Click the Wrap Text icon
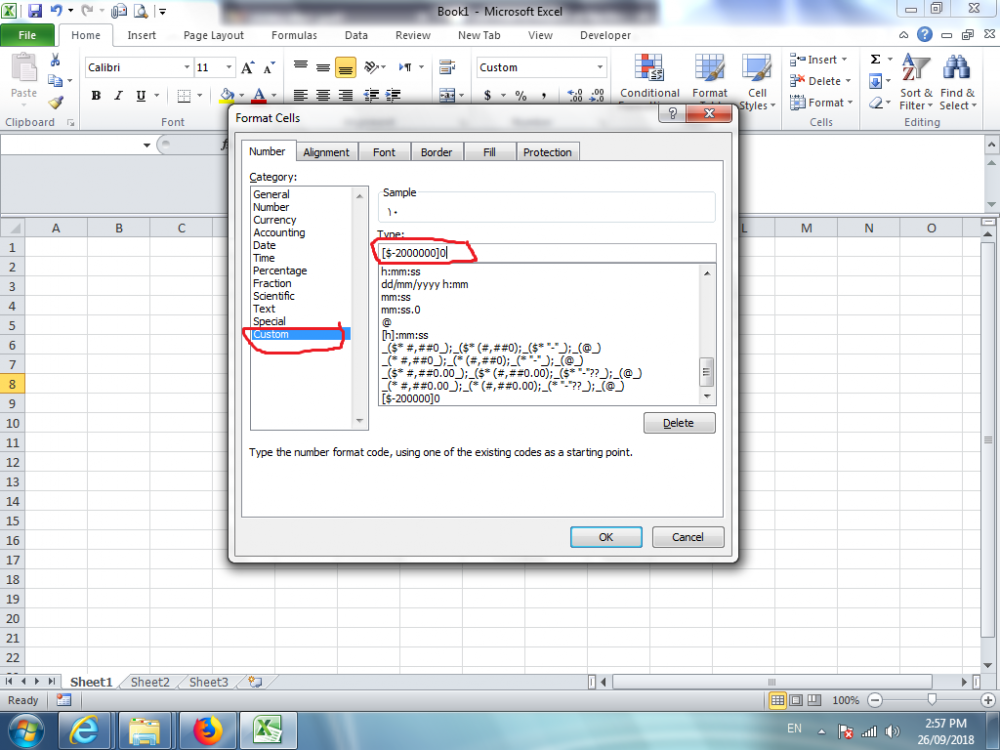1000x750 pixels. pyautogui.click(x=448, y=67)
